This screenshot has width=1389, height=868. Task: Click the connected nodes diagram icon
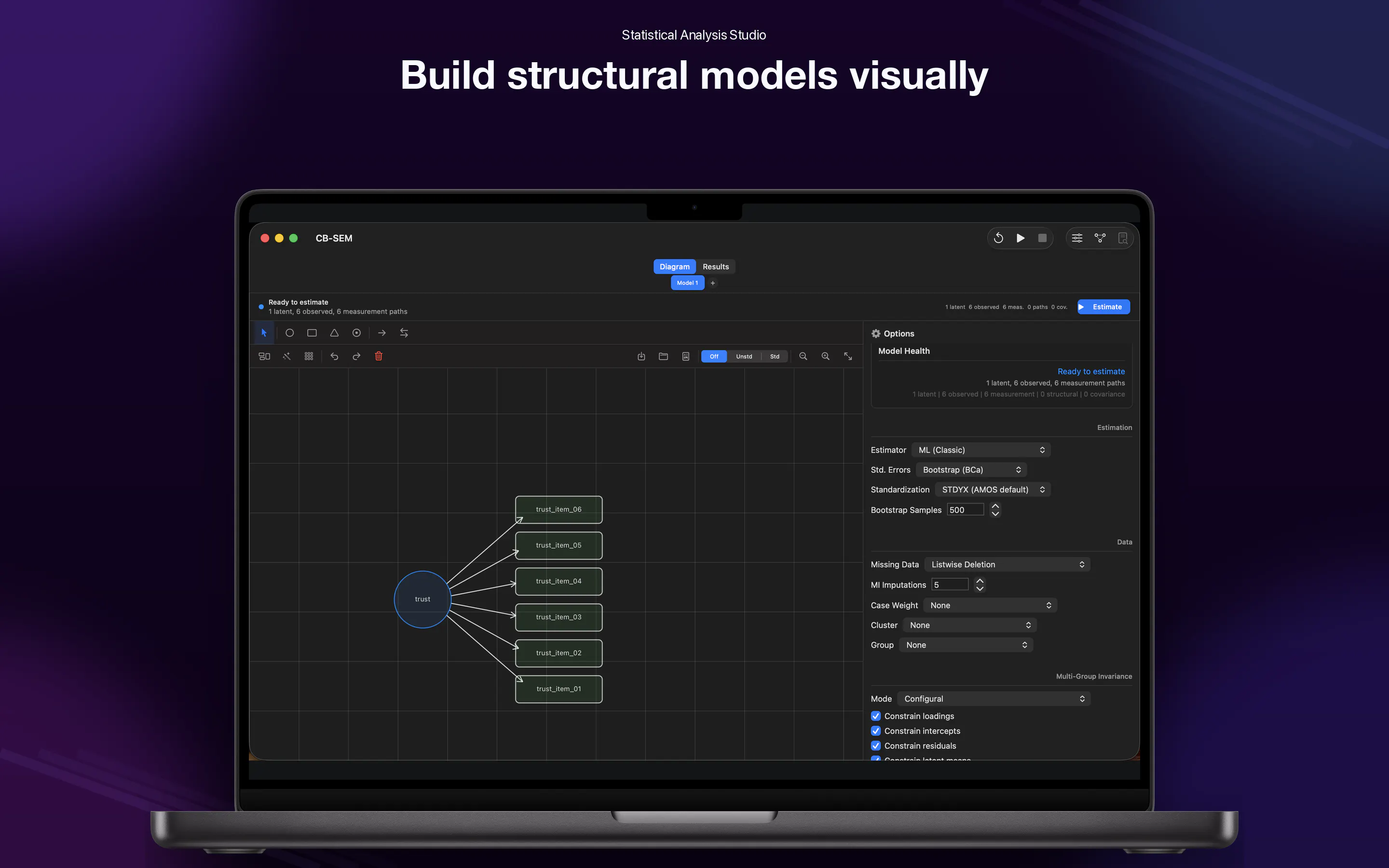click(x=1100, y=238)
